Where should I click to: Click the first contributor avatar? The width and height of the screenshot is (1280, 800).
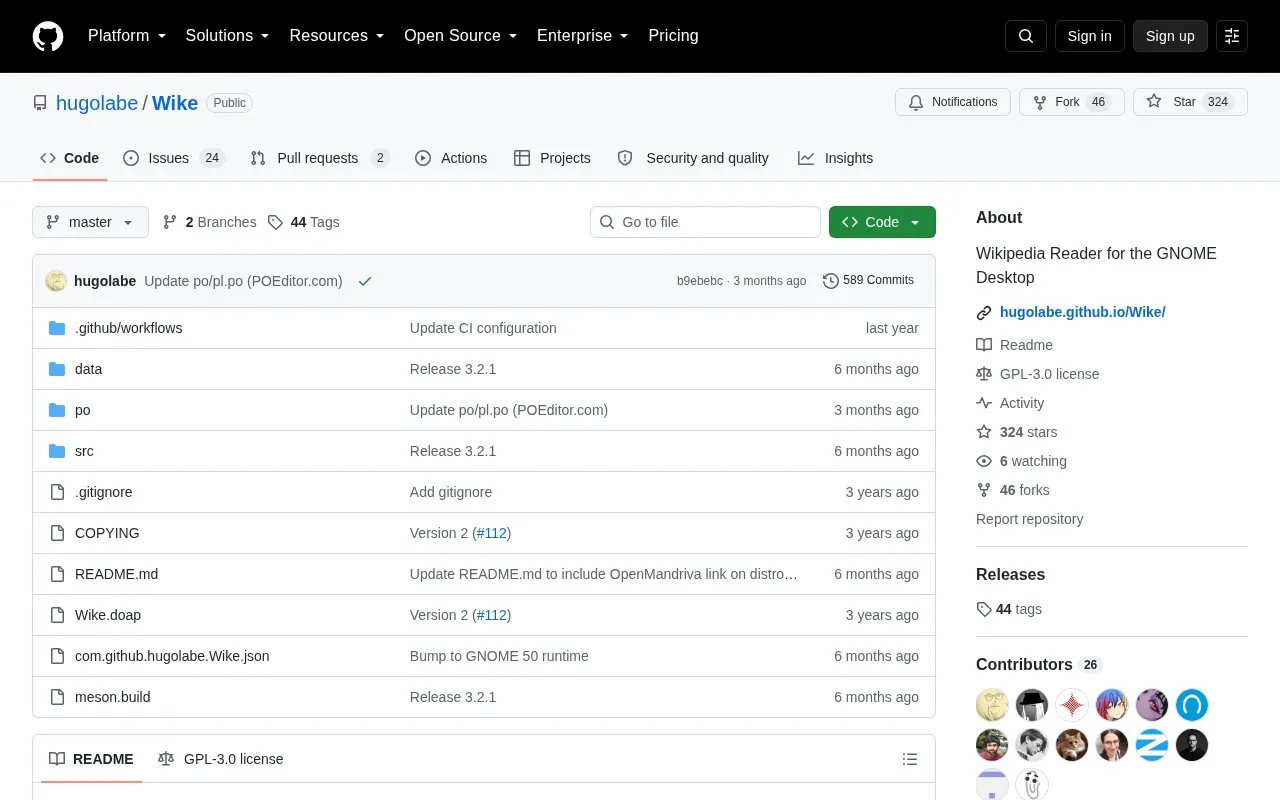(x=992, y=705)
